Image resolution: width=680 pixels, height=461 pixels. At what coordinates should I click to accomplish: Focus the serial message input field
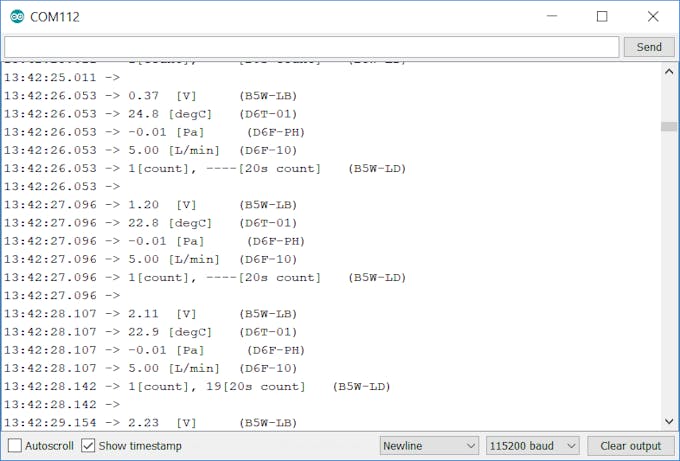pyautogui.click(x=311, y=47)
